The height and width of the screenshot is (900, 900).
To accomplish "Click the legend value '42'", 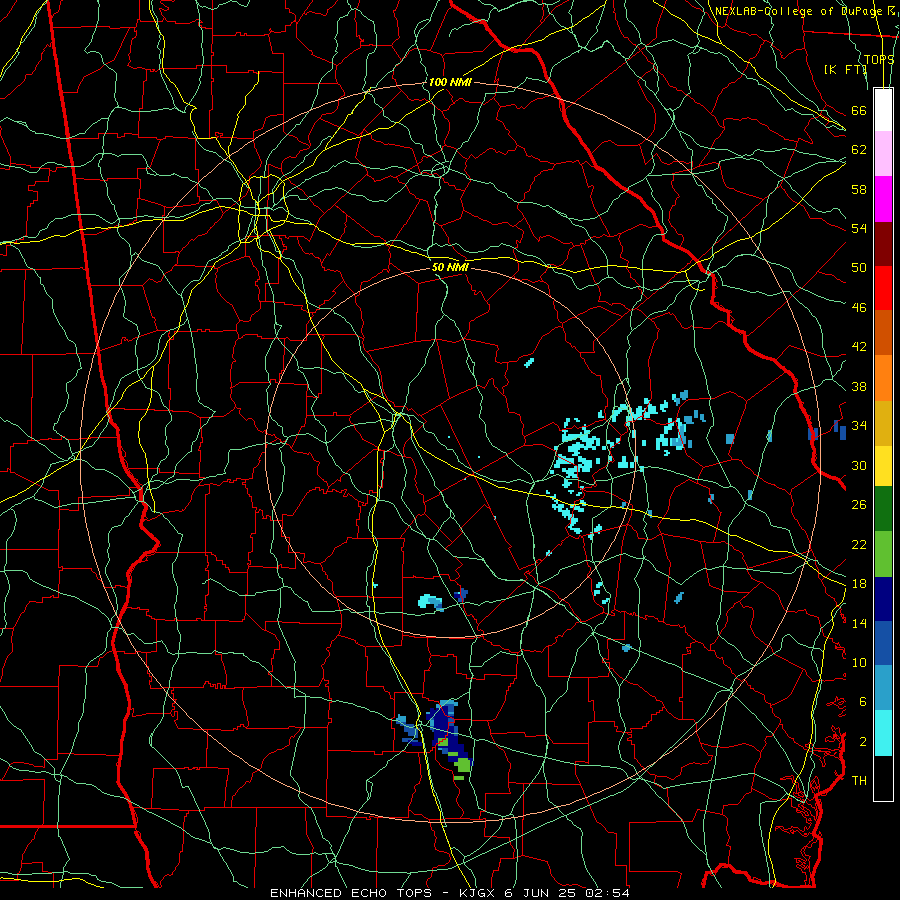I will [x=859, y=347].
